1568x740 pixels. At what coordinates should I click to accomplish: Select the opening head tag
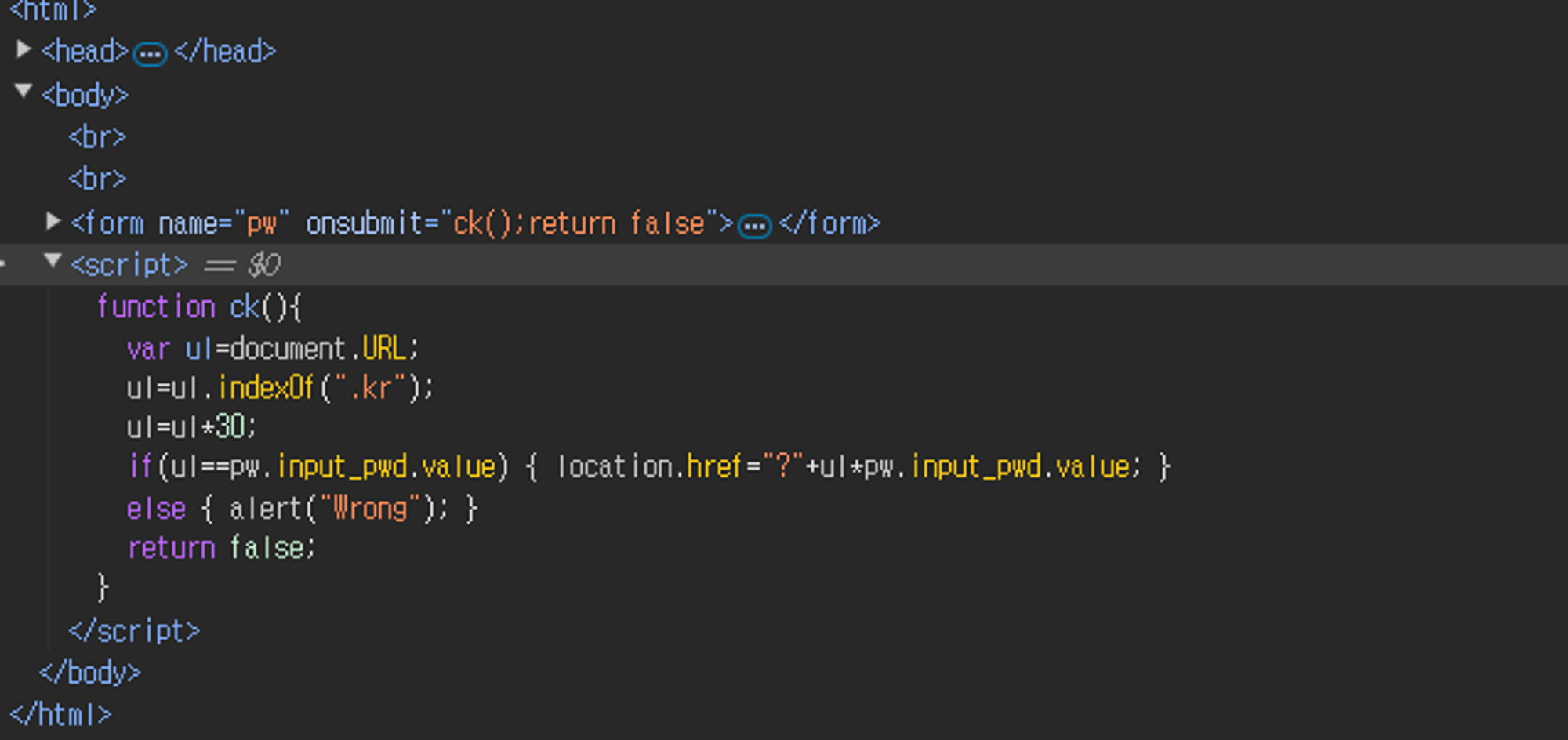click(x=85, y=52)
